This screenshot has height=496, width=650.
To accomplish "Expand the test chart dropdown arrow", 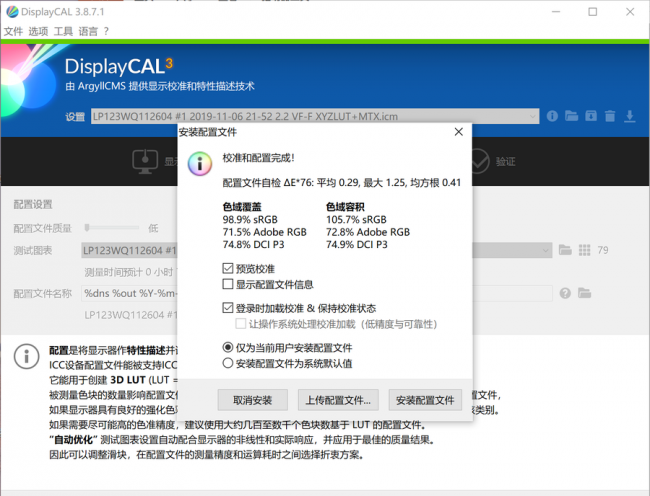I will [x=546, y=250].
